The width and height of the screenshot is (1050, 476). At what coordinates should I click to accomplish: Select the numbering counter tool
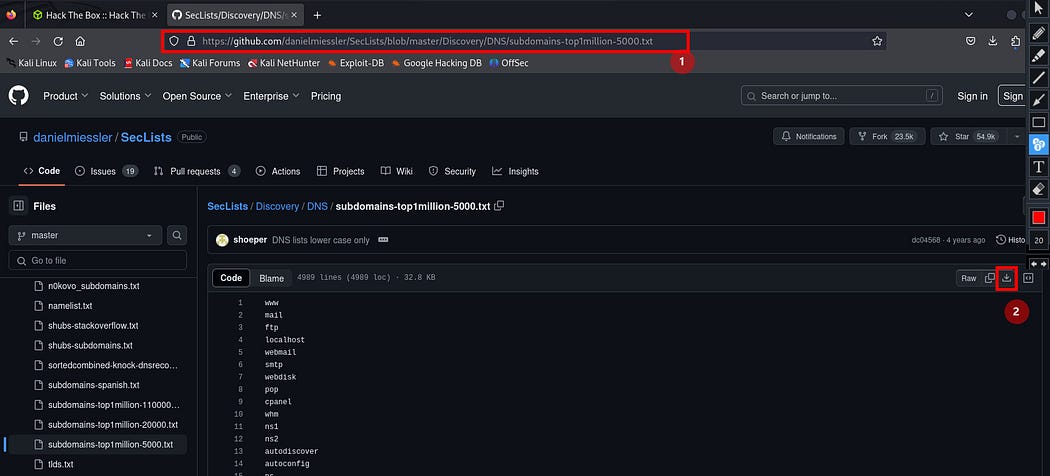[1039, 144]
